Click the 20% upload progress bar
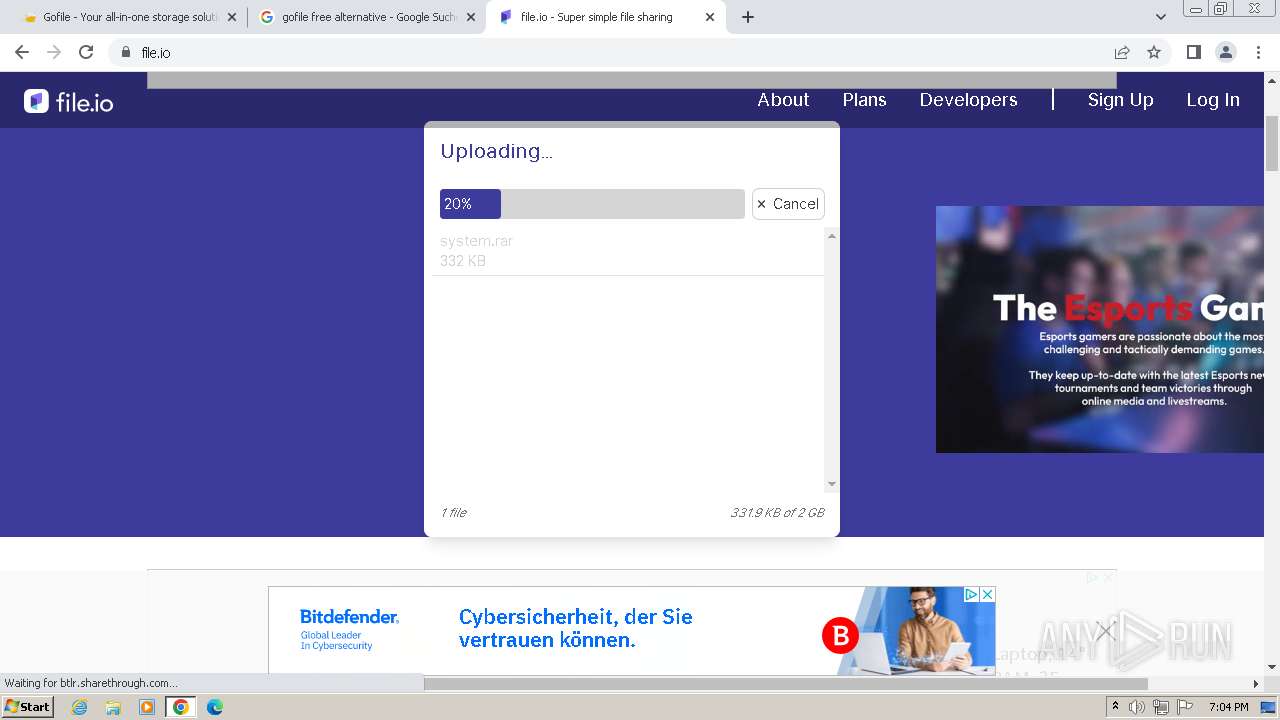The width and height of the screenshot is (1280, 720). (592, 204)
